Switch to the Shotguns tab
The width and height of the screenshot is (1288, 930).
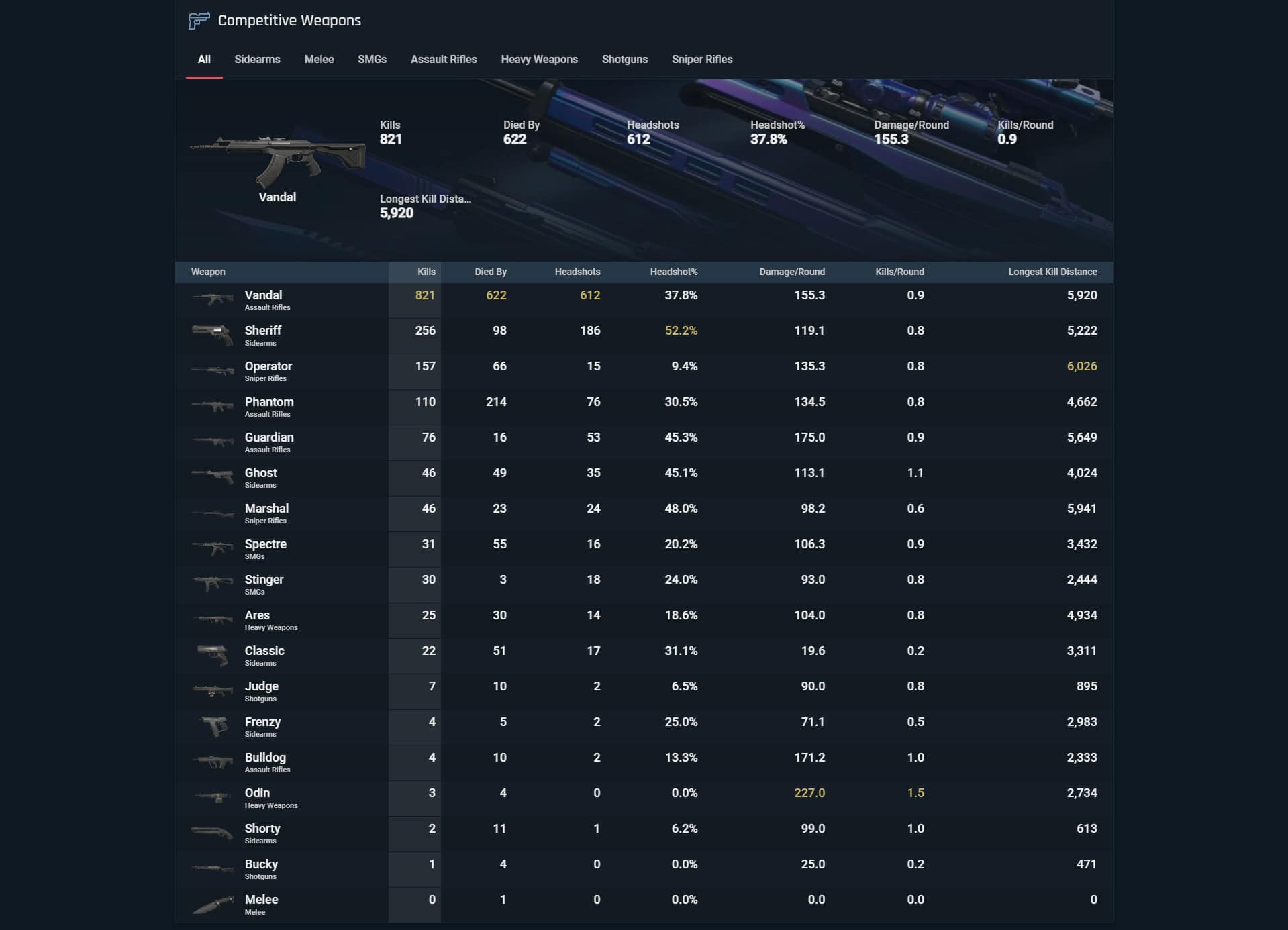click(x=624, y=59)
